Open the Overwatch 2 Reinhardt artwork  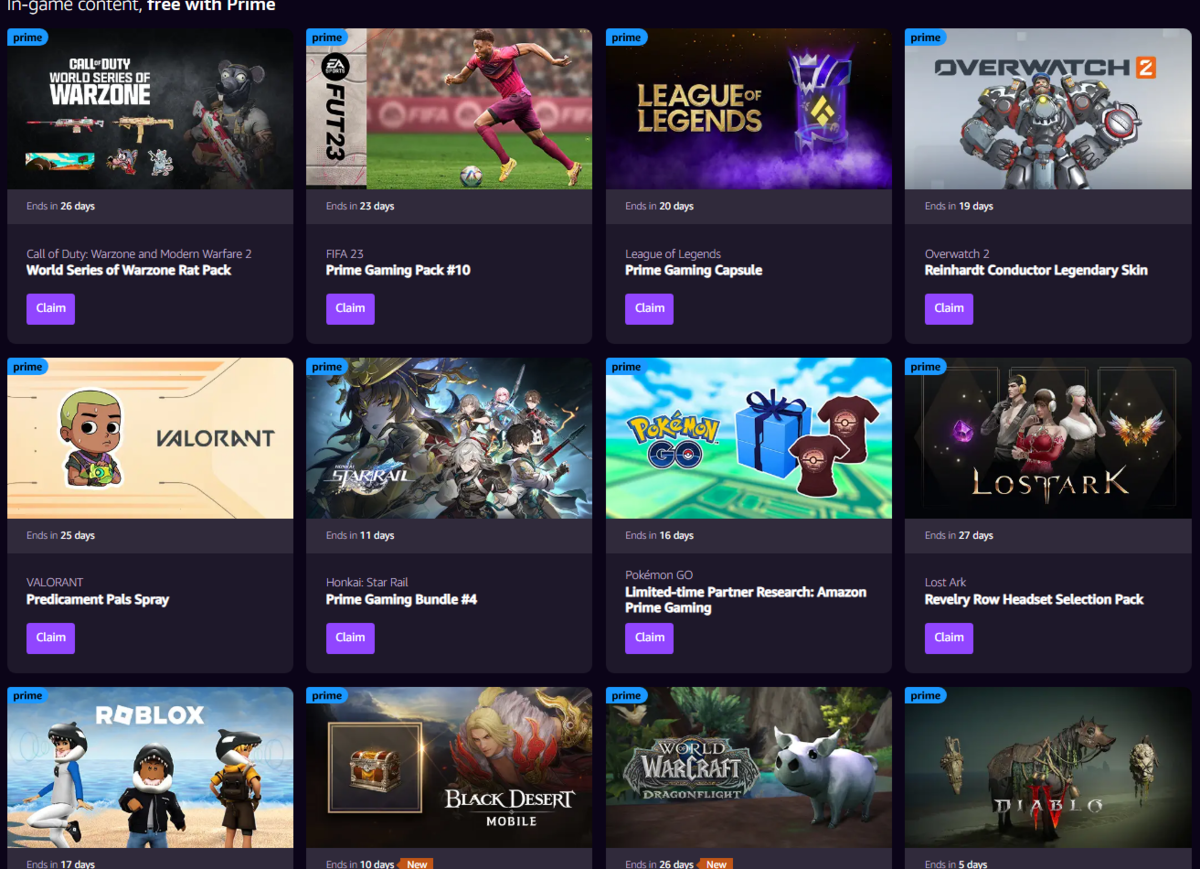1048,109
